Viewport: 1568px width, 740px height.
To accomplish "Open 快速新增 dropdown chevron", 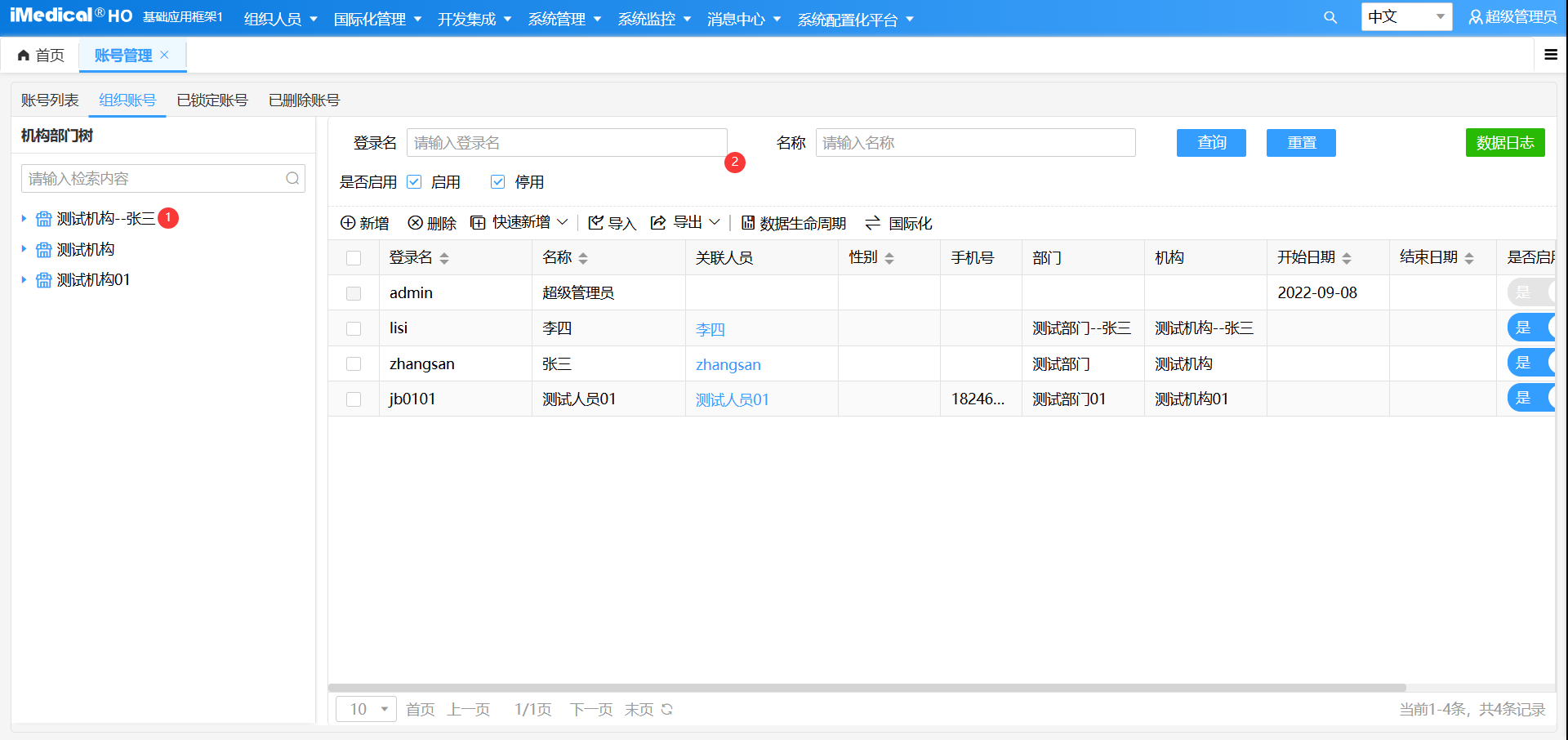I will tap(563, 222).
